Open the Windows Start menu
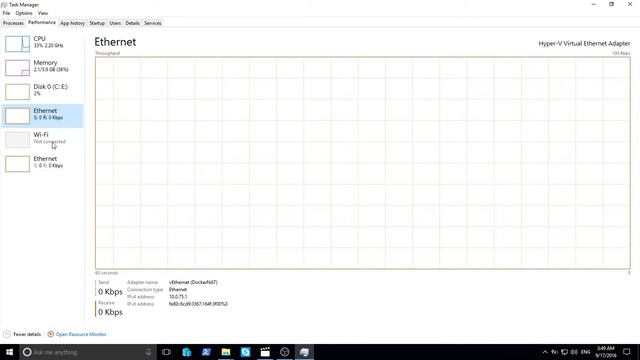640x360 pixels. coord(9,352)
